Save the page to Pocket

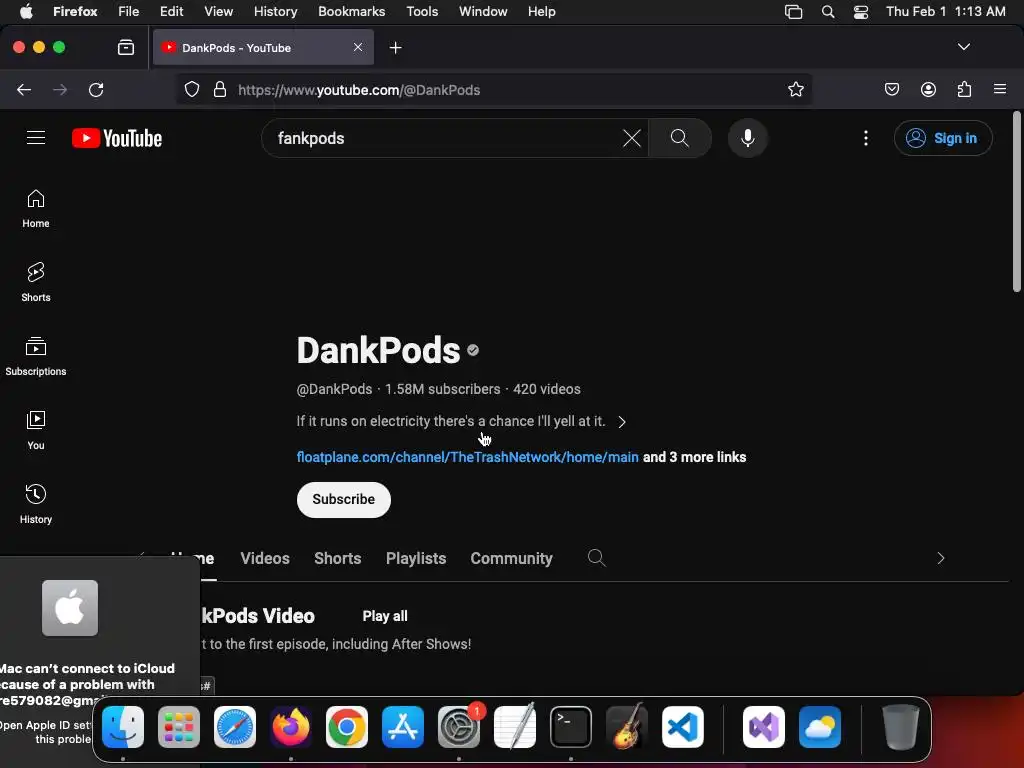coord(891,89)
